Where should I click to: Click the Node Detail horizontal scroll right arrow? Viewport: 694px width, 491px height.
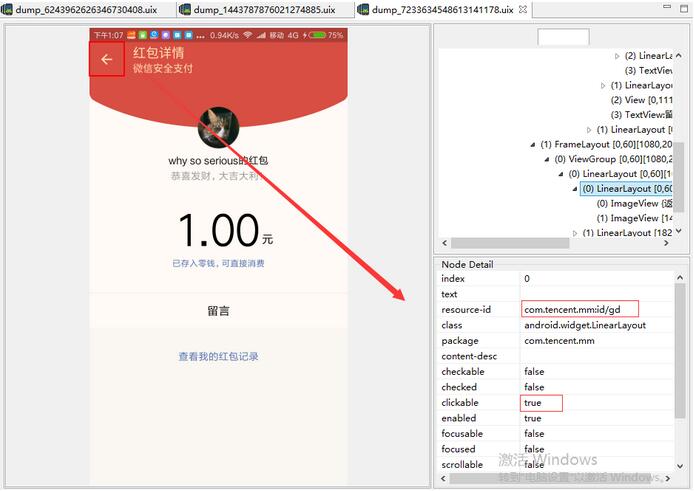click(x=667, y=478)
